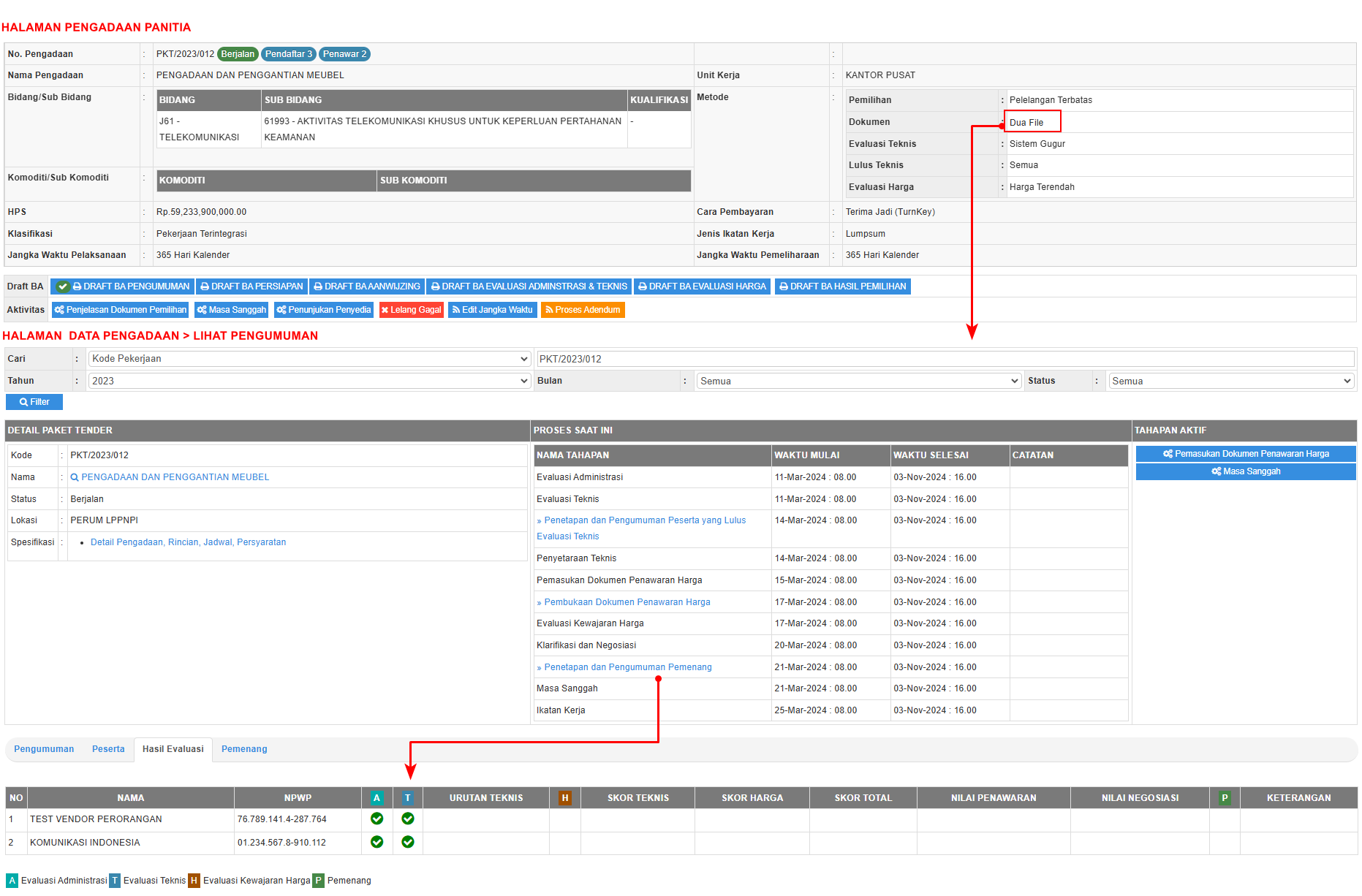Expand the Status Semua dropdown

1231,381
